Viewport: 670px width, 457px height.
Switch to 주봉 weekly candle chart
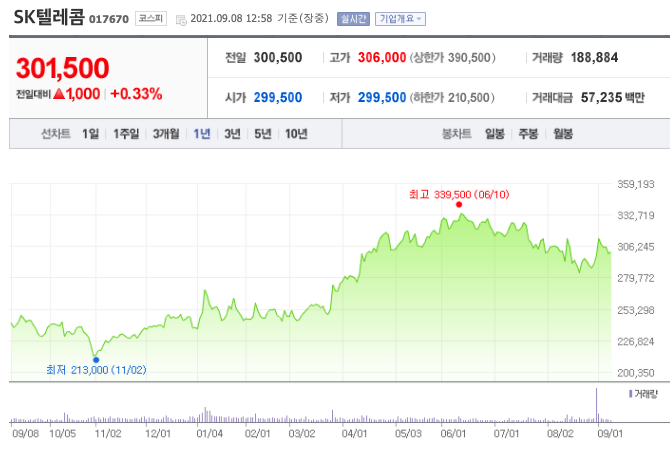pos(528,134)
